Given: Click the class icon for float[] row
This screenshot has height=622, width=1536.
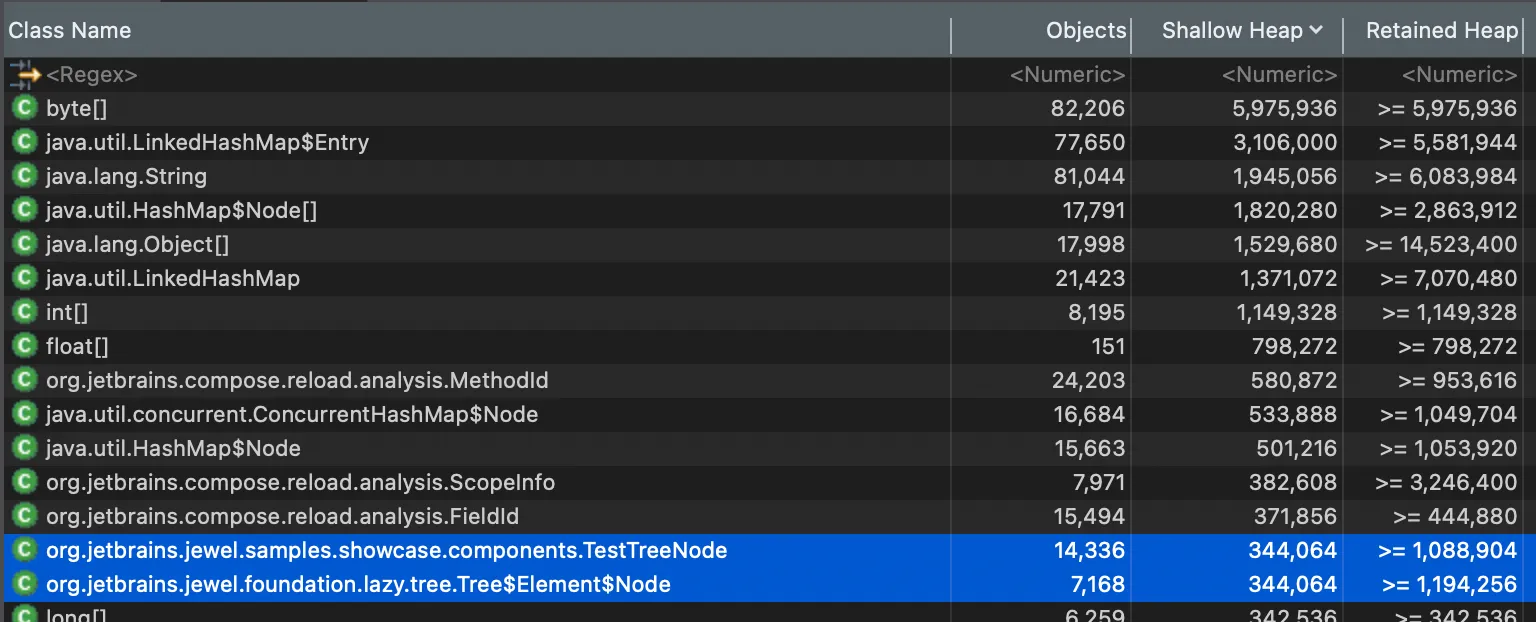Looking at the screenshot, I should click(x=24, y=346).
